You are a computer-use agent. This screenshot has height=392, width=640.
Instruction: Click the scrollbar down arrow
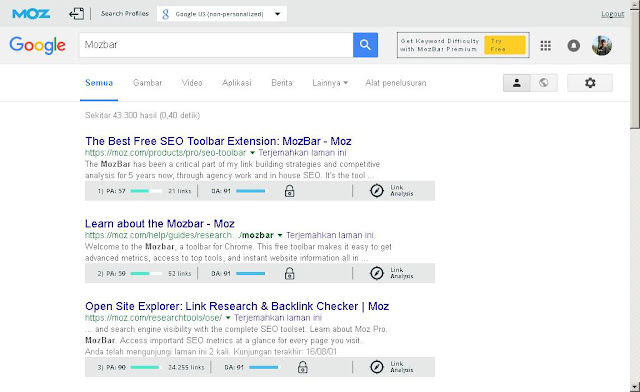pyautogui.click(x=635, y=386)
